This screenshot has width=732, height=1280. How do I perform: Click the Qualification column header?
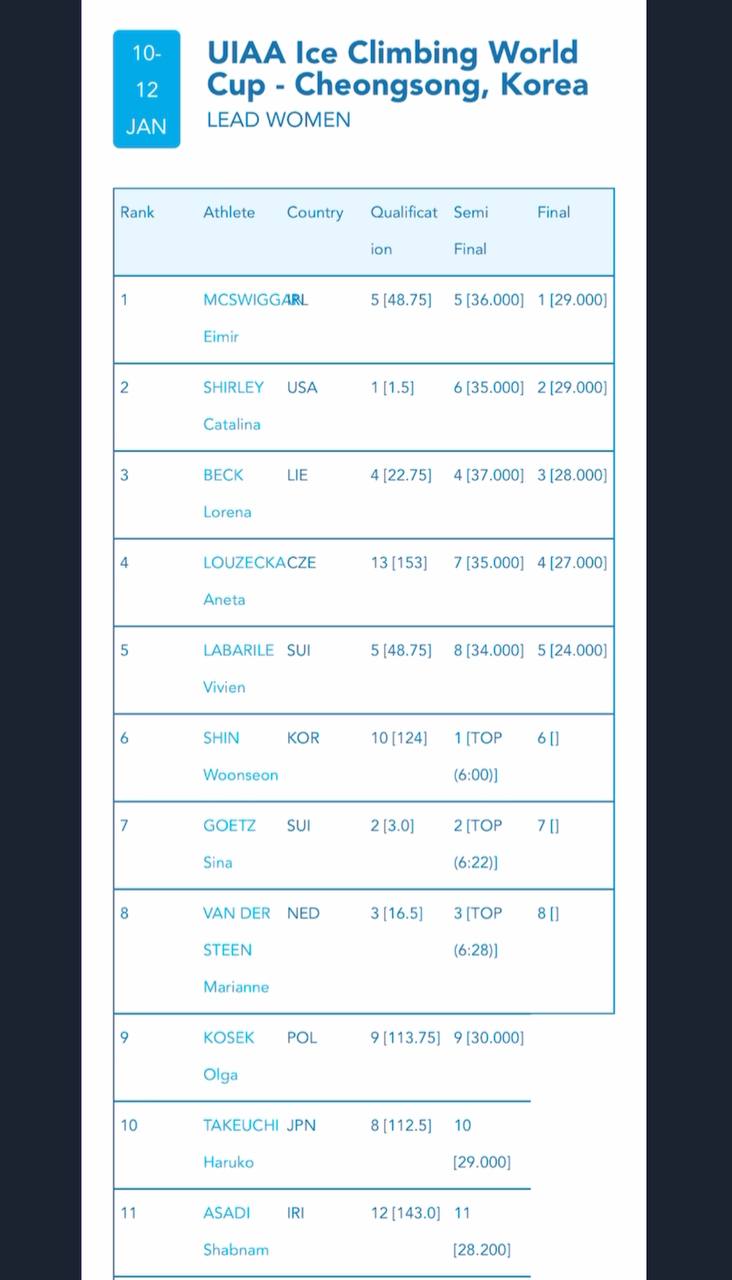[403, 230]
